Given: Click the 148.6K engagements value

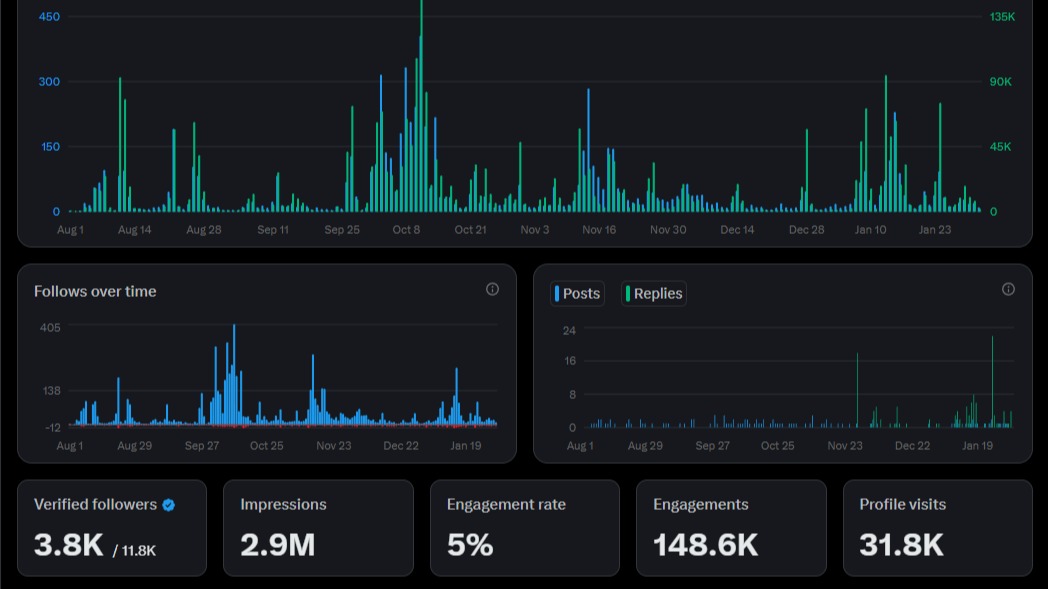Looking at the screenshot, I should [706, 545].
